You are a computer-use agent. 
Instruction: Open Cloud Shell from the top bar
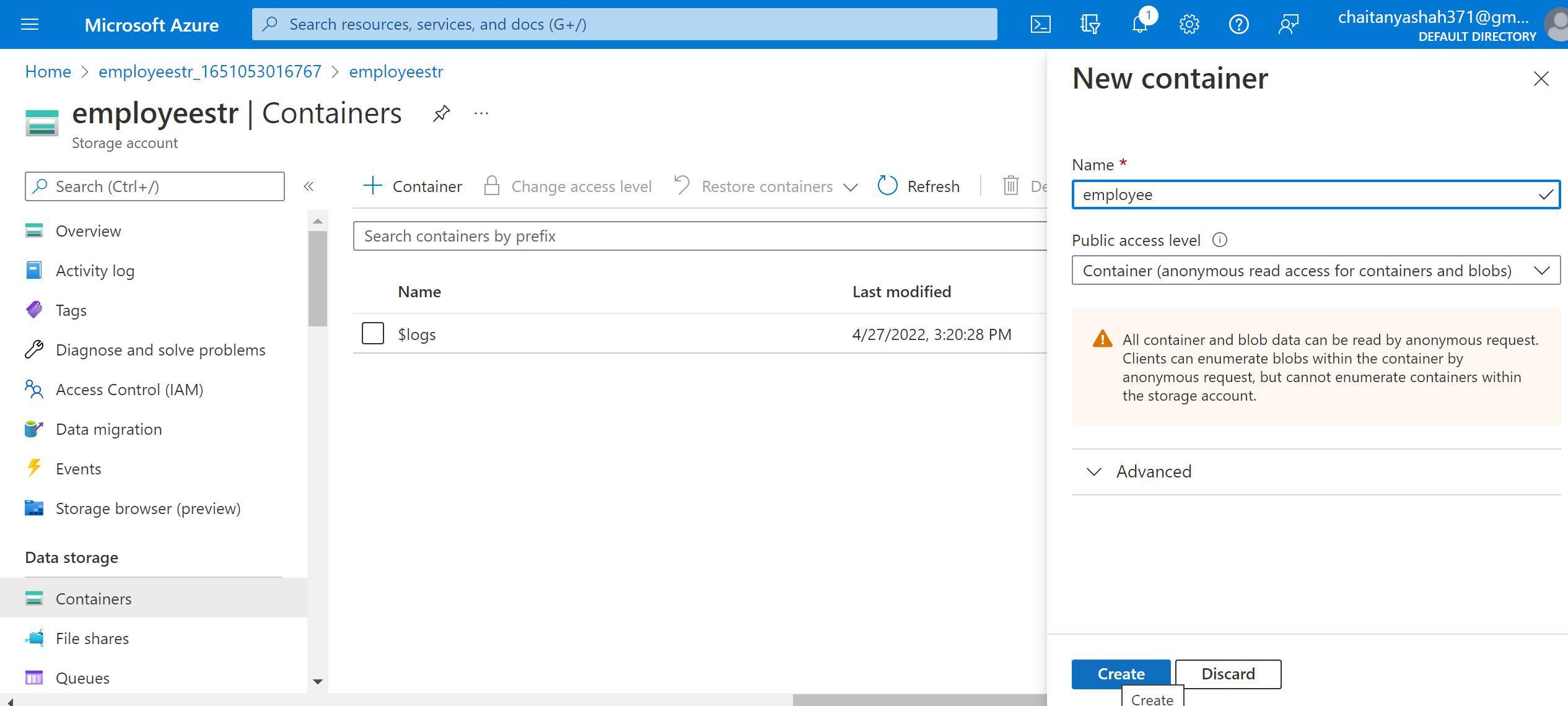[x=1041, y=24]
